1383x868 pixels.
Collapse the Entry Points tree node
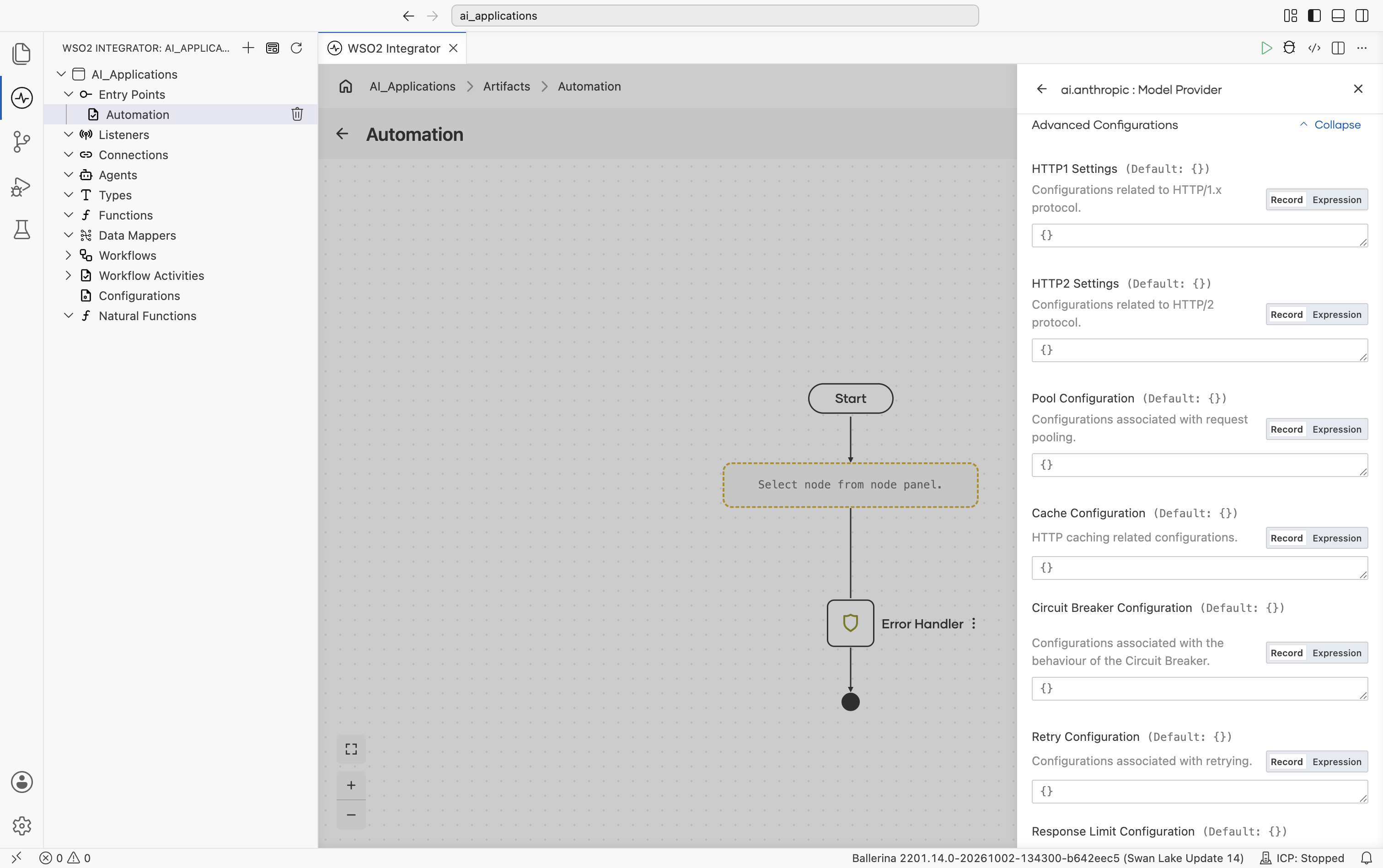point(68,94)
